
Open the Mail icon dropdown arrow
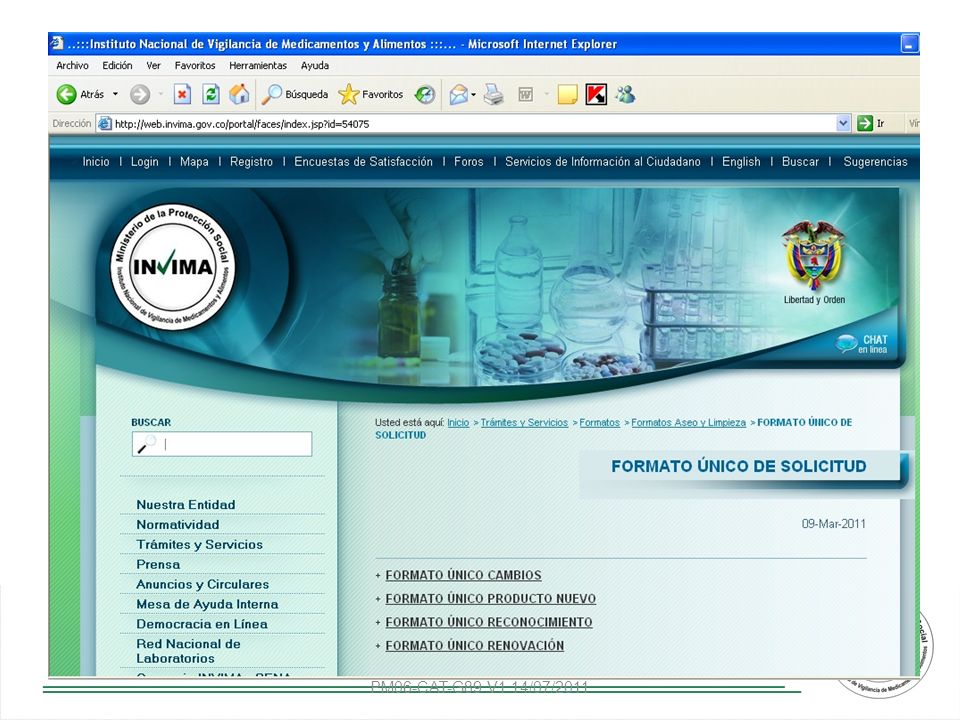[473, 94]
